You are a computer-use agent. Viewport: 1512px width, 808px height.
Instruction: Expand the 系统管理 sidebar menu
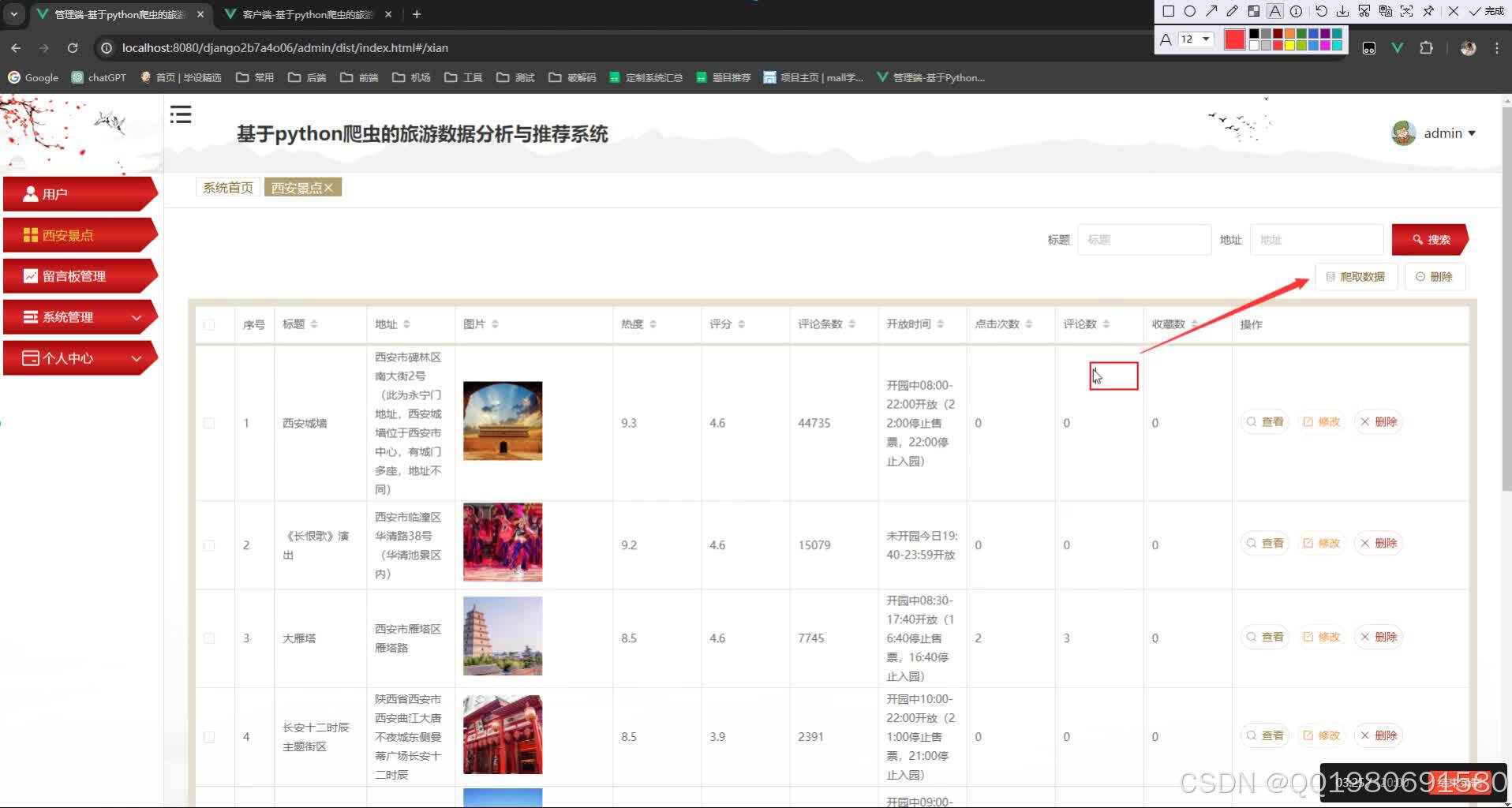pyautogui.click(x=79, y=317)
